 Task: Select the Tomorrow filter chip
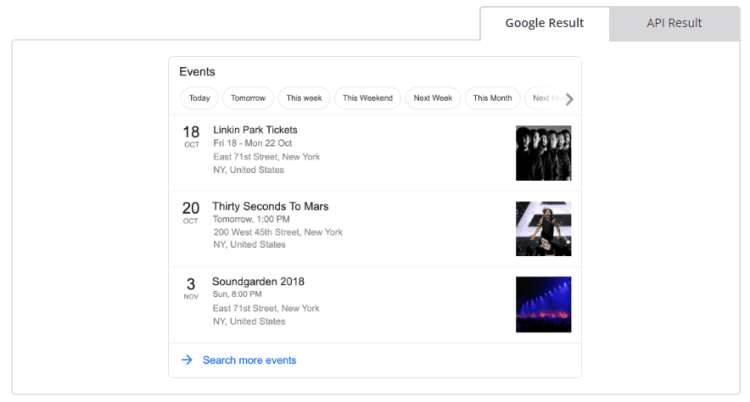(x=248, y=98)
